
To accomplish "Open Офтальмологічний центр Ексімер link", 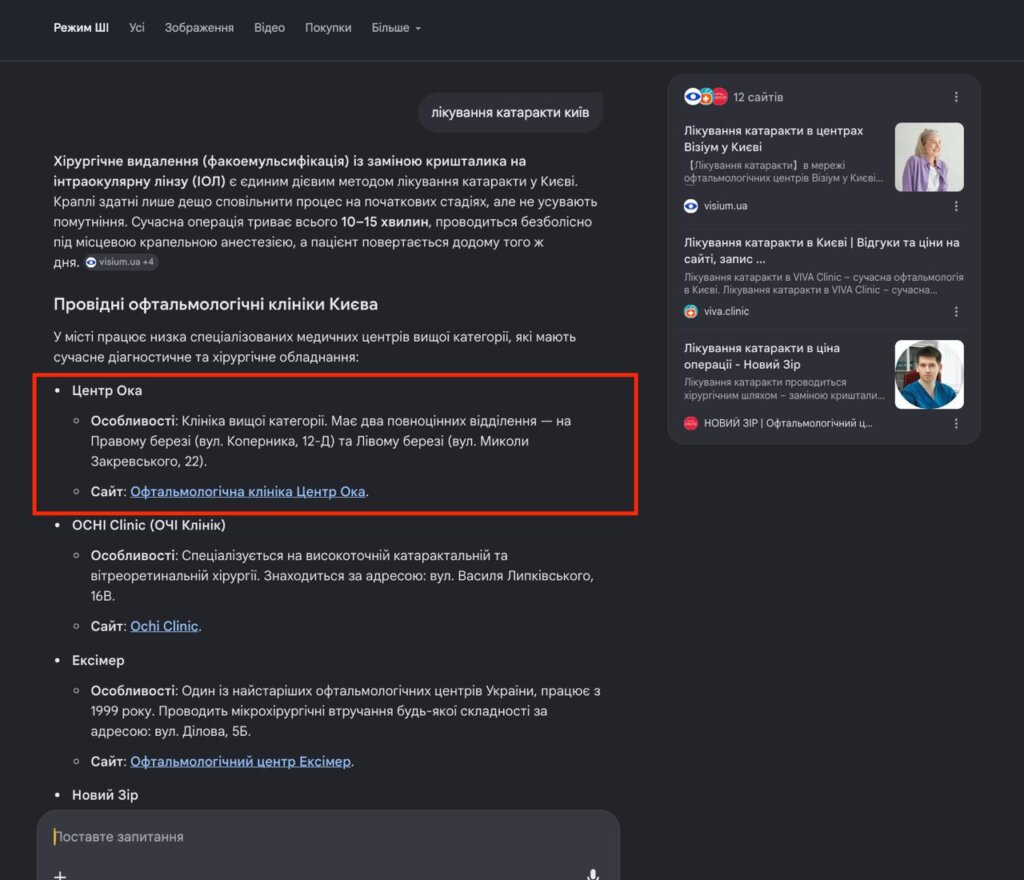I will click(x=240, y=761).
